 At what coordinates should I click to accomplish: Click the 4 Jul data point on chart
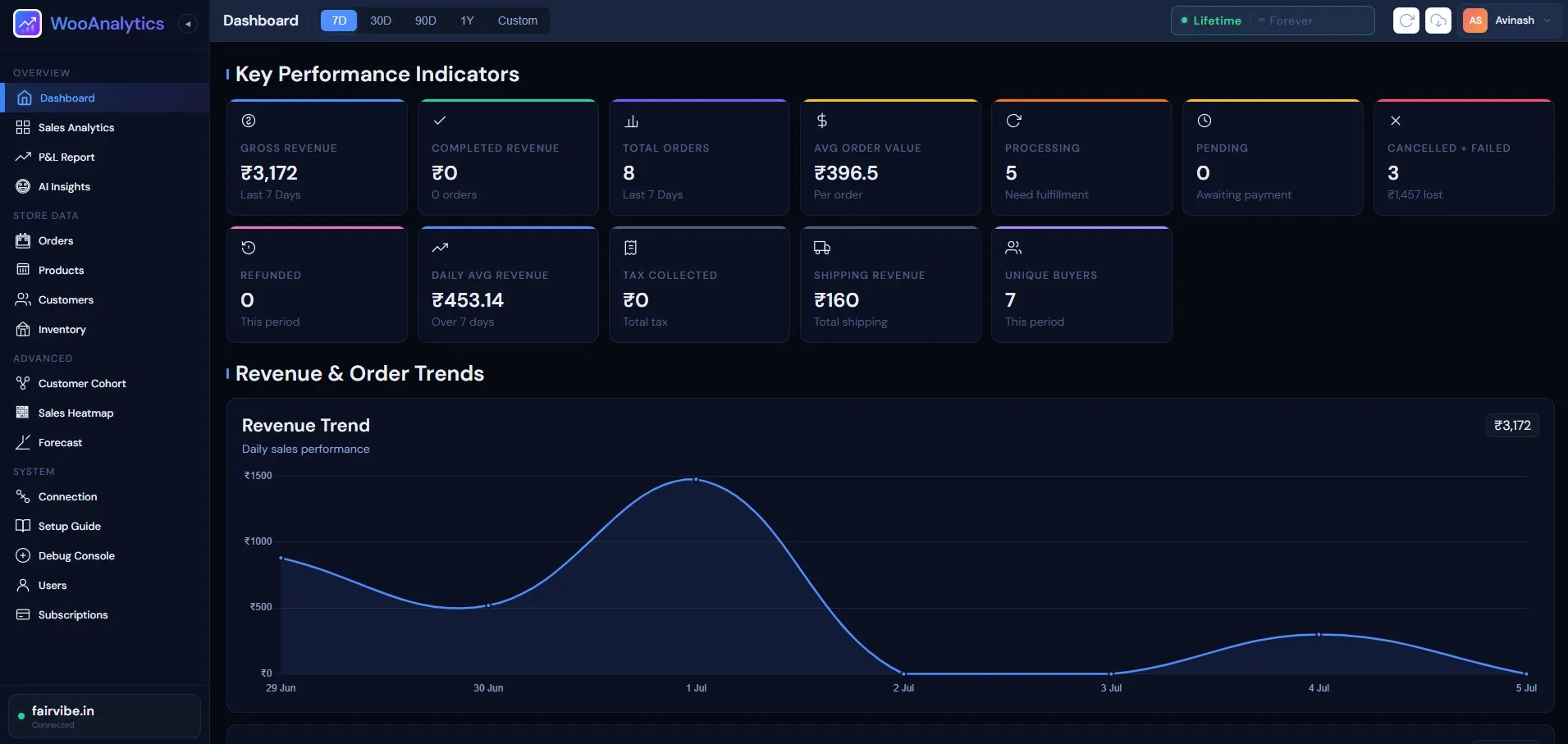[1319, 635]
